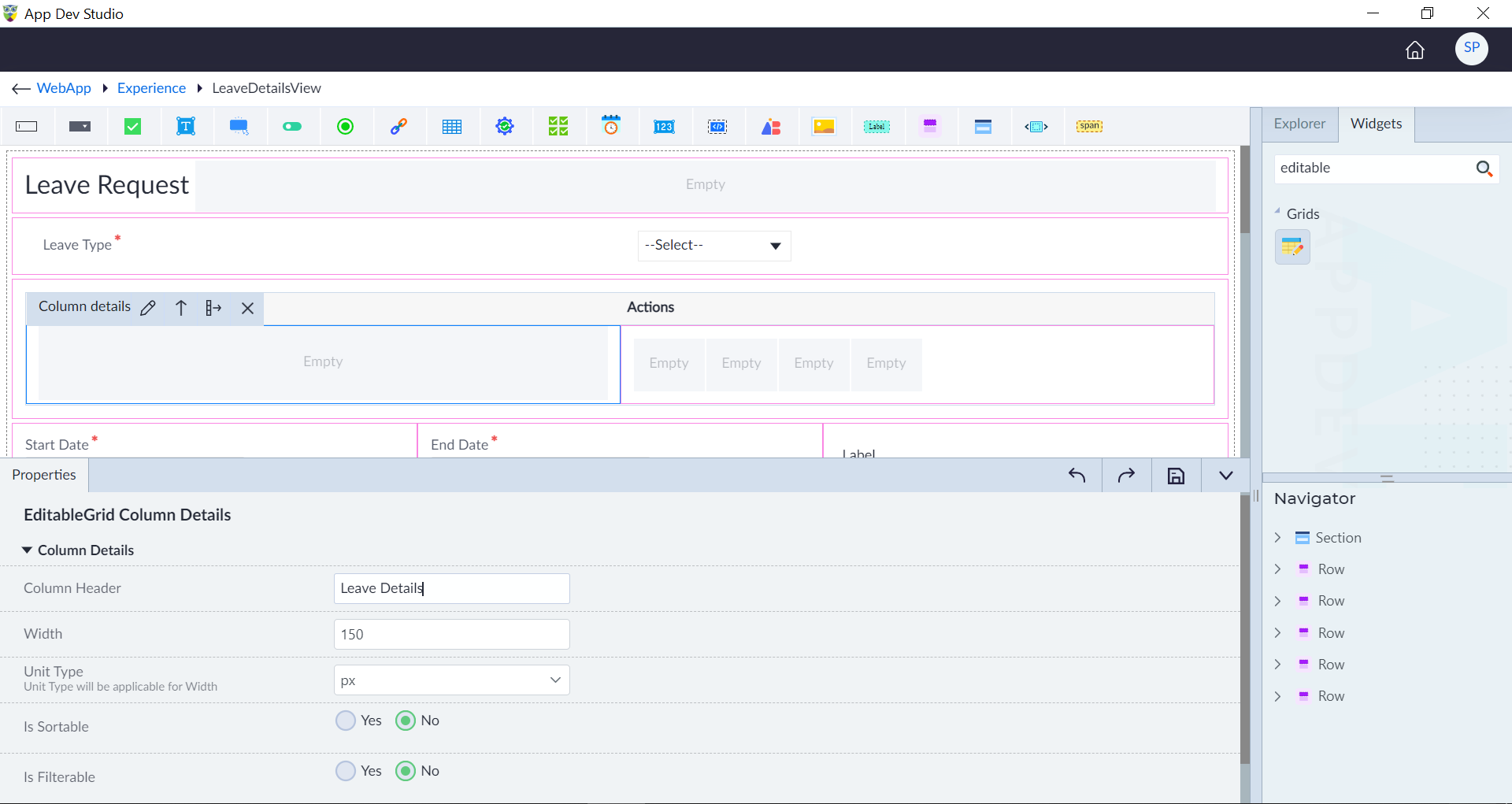Image resolution: width=1512 pixels, height=804 pixels.
Task: Select the numeric 123 input widget icon
Action: [664, 127]
